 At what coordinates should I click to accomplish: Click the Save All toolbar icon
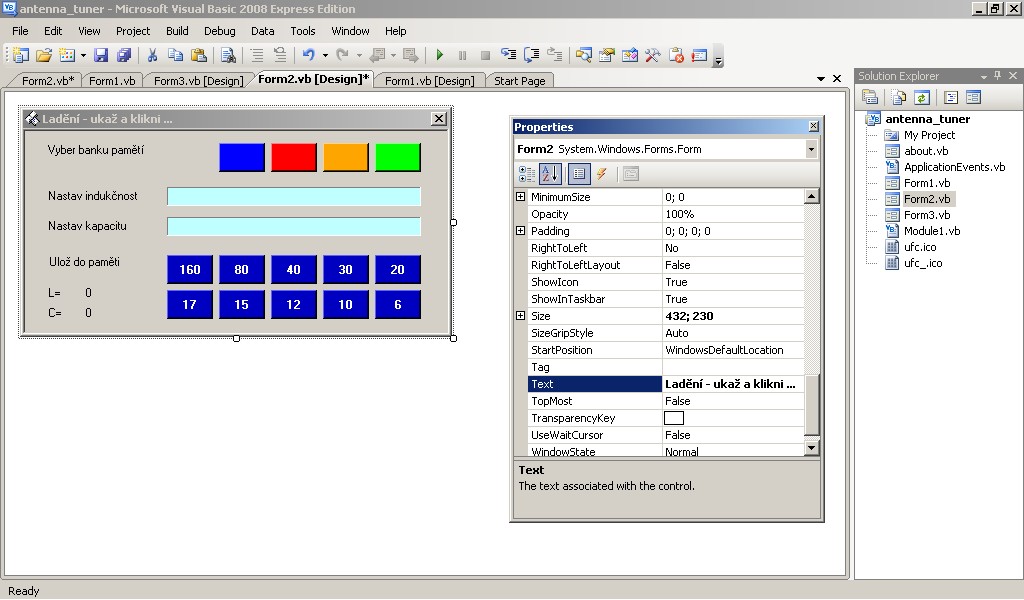(x=124, y=56)
